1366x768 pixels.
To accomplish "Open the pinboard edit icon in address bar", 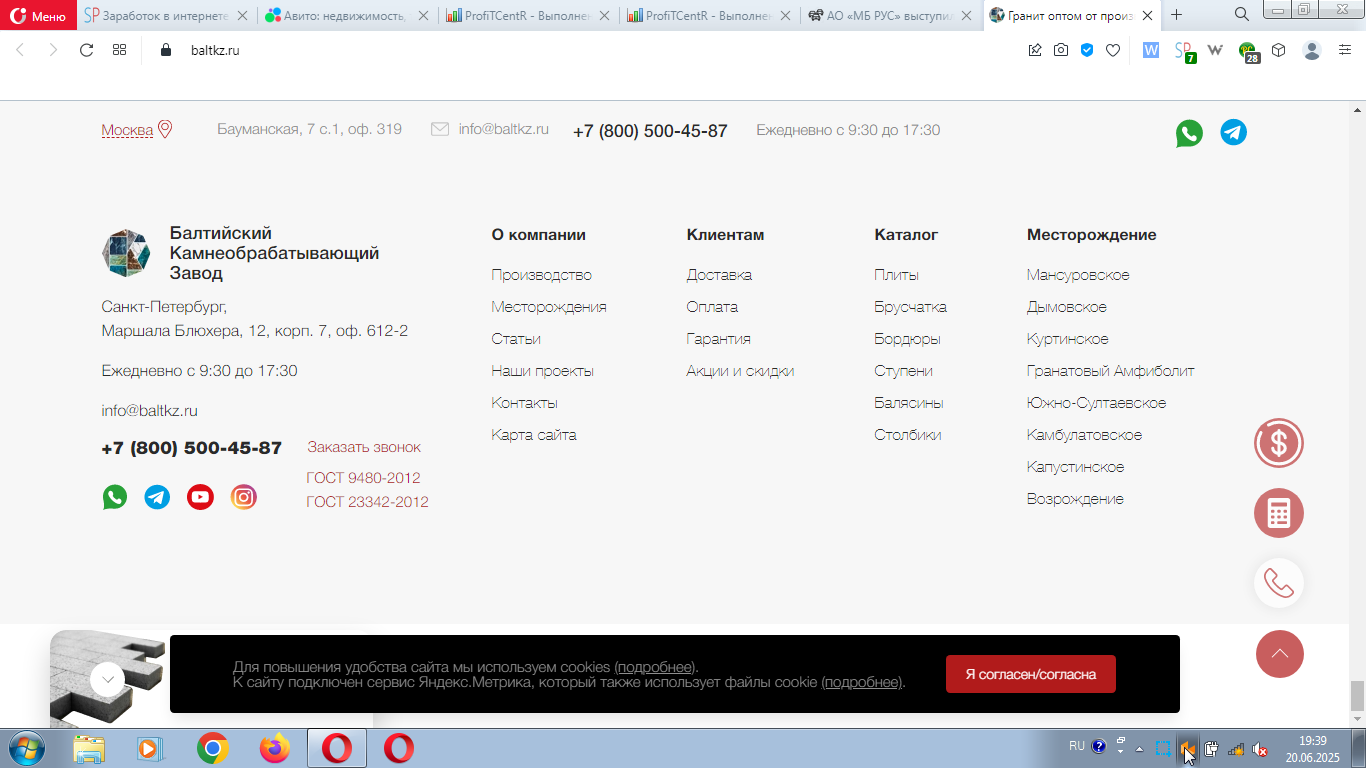I will click(x=1035, y=50).
